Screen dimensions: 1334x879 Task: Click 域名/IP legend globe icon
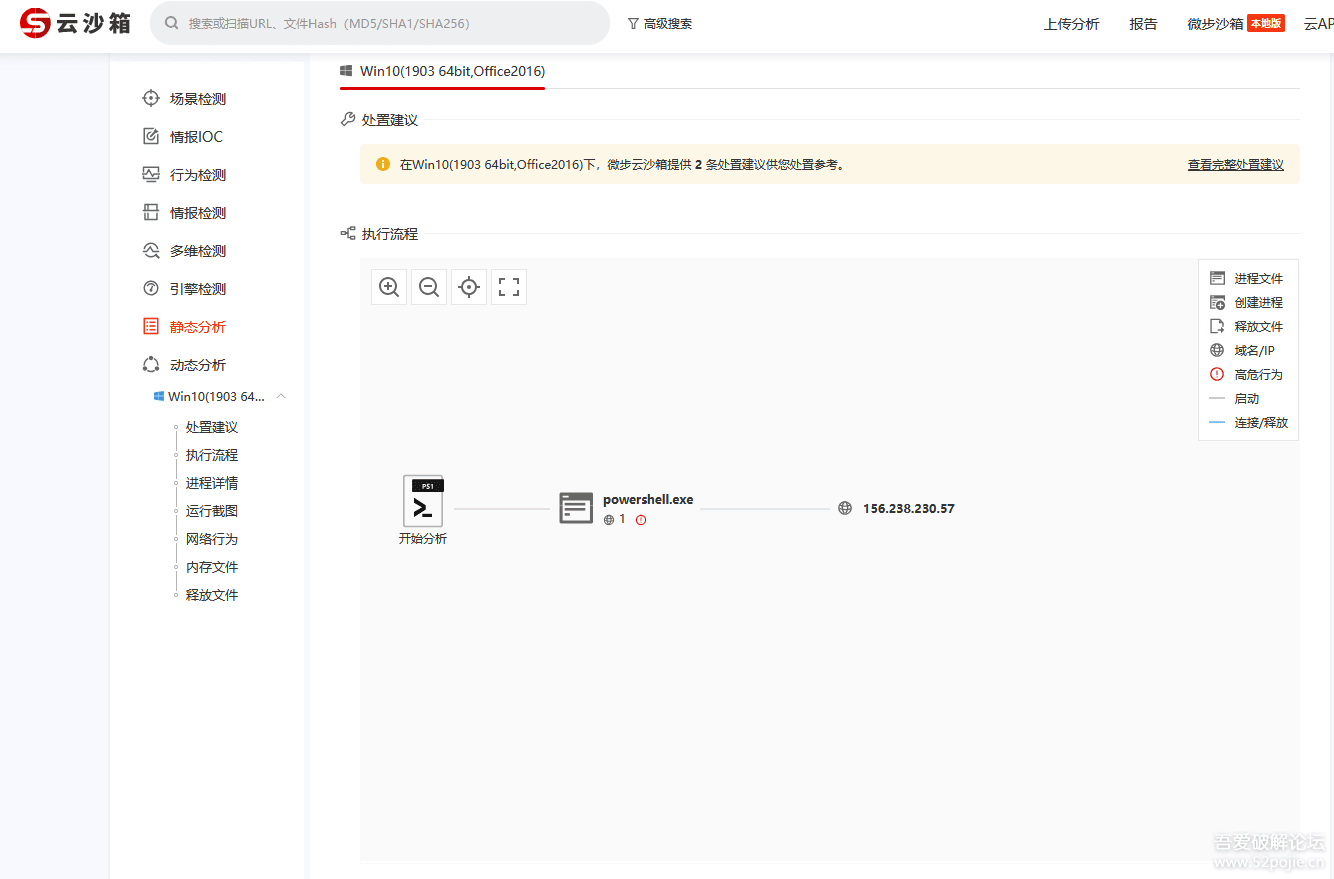[x=1217, y=350]
